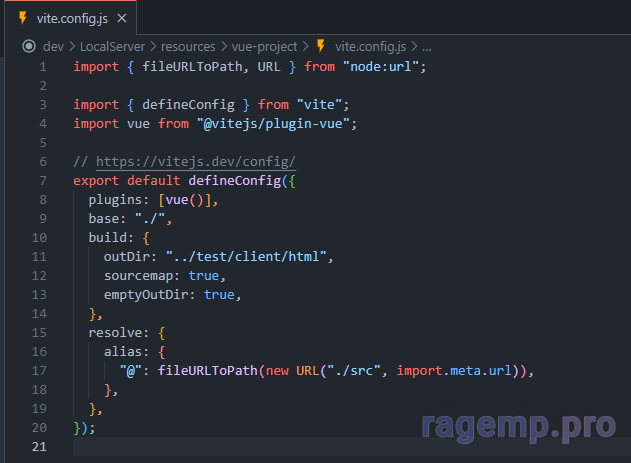Viewport: 631px width, 463px height.
Task: Follow the https://vitejs.dev/config/ link in the comment
Action: (x=196, y=162)
